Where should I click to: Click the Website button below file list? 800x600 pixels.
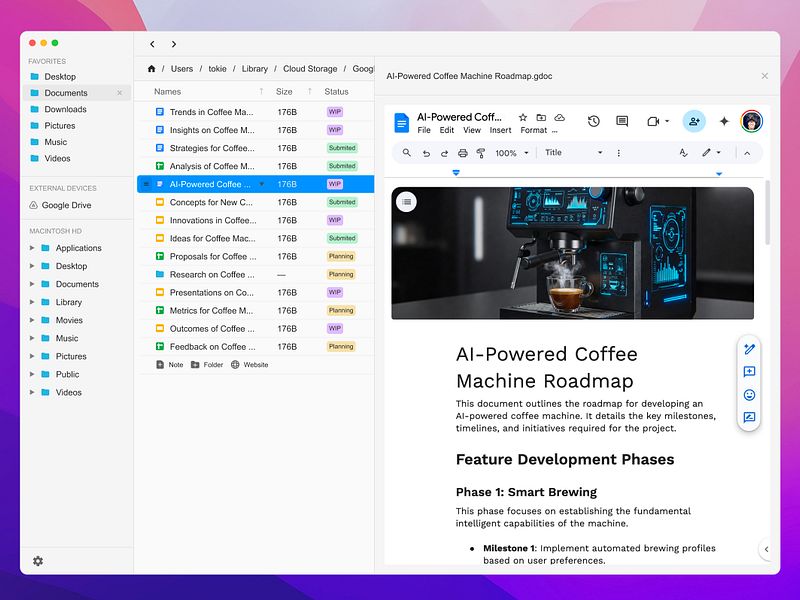click(250, 365)
